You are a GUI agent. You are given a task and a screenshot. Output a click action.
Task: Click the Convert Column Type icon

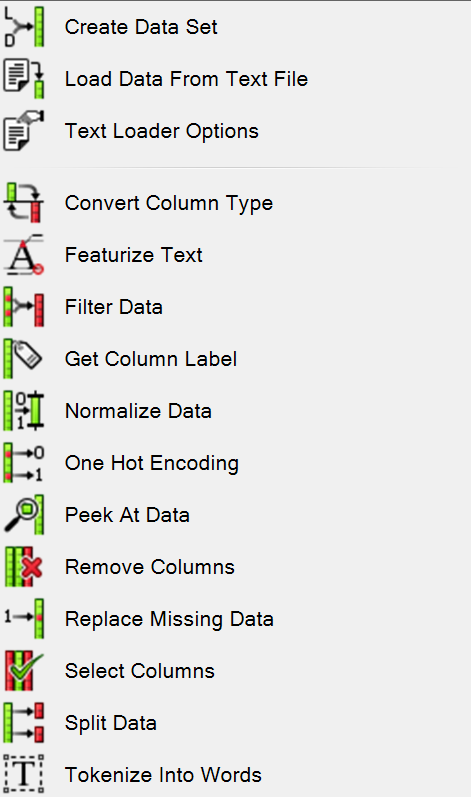click(23, 203)
